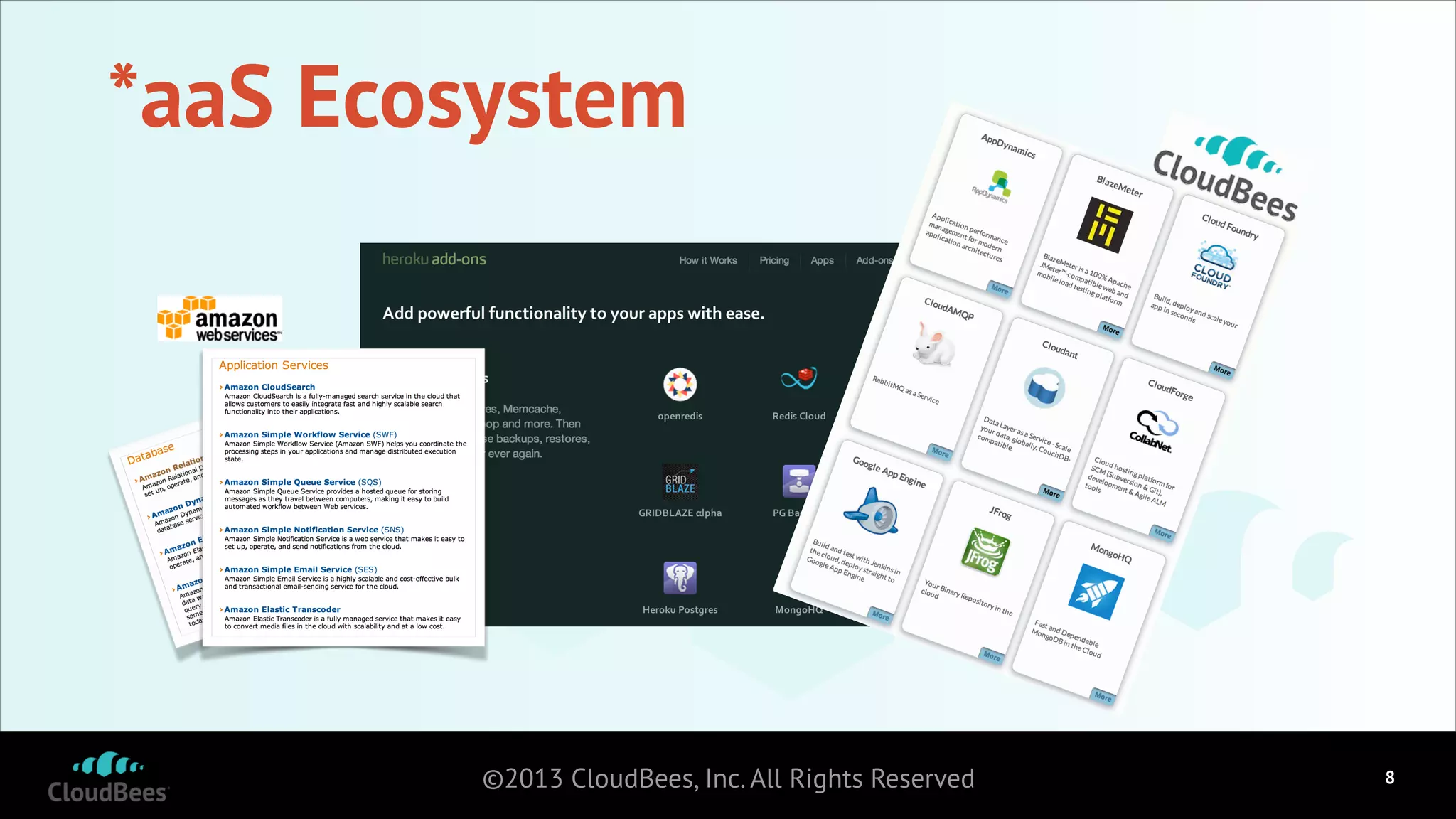Click More on the Cloudant card
The height and width of the screenshot is (819, 1456).
tap(1051, 493)
